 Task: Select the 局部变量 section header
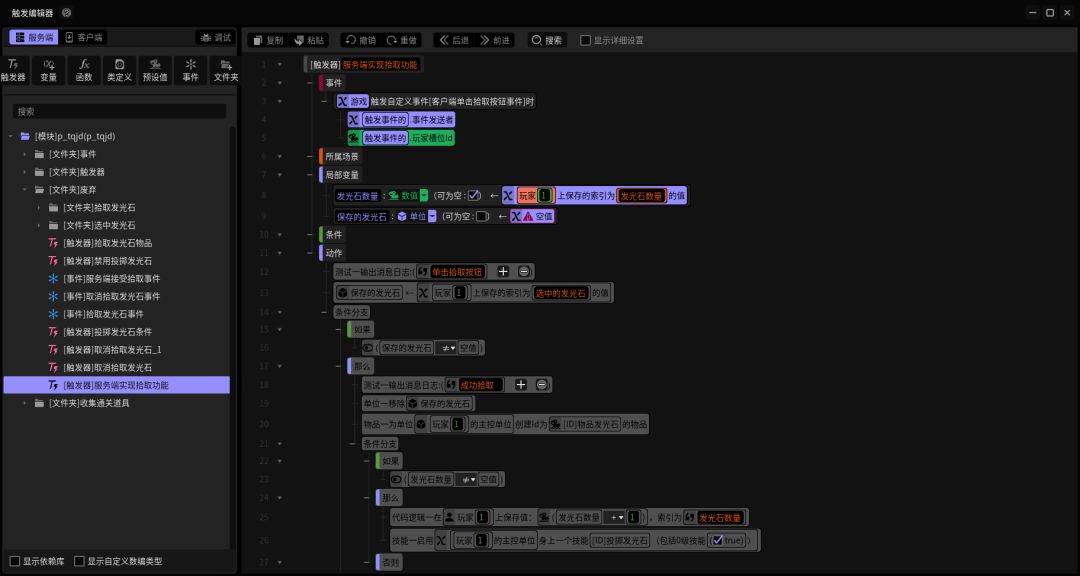click(341, 175)
